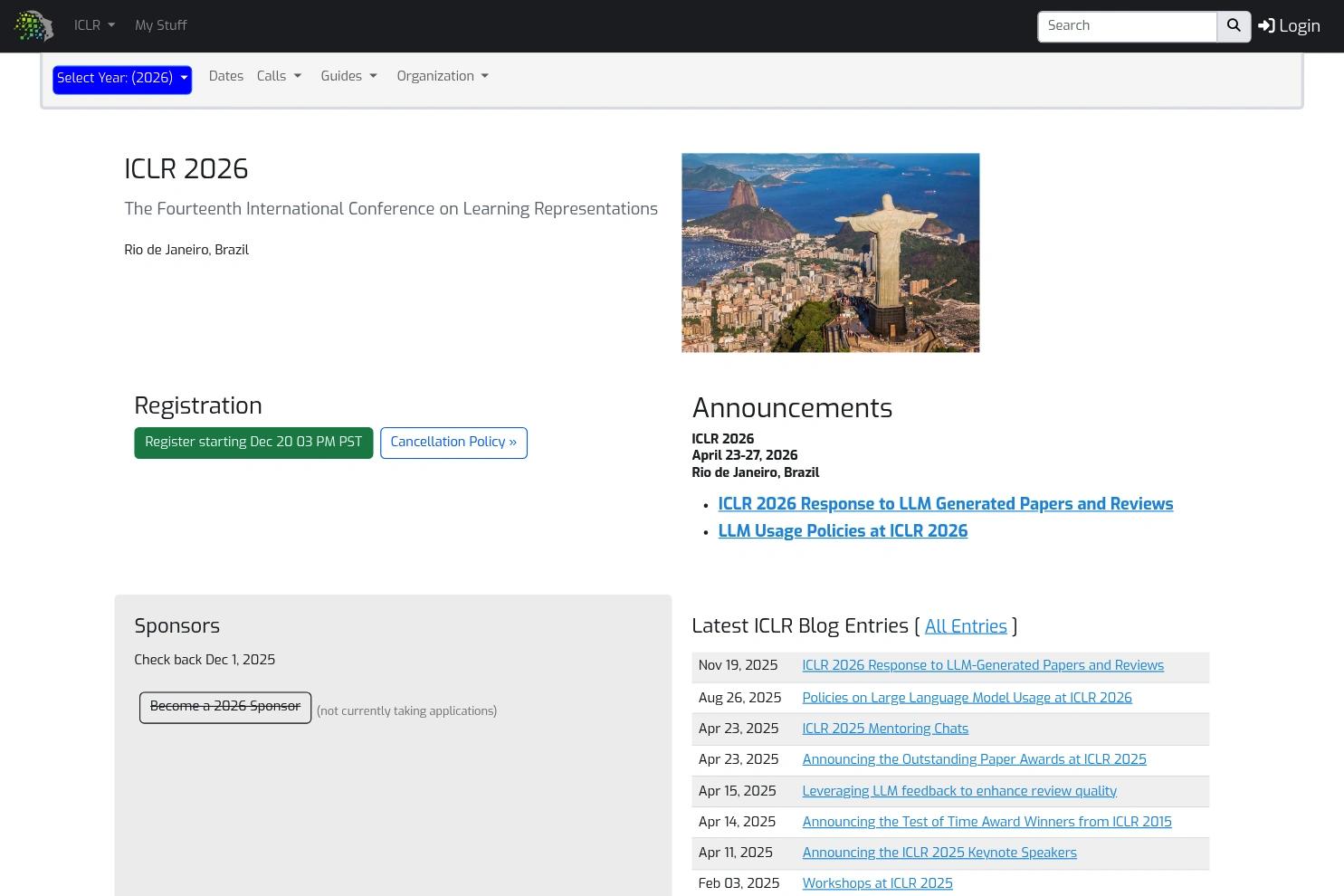
Task: Focus the Search input field
Action: pyautogui.click(x=1127, y=26)
